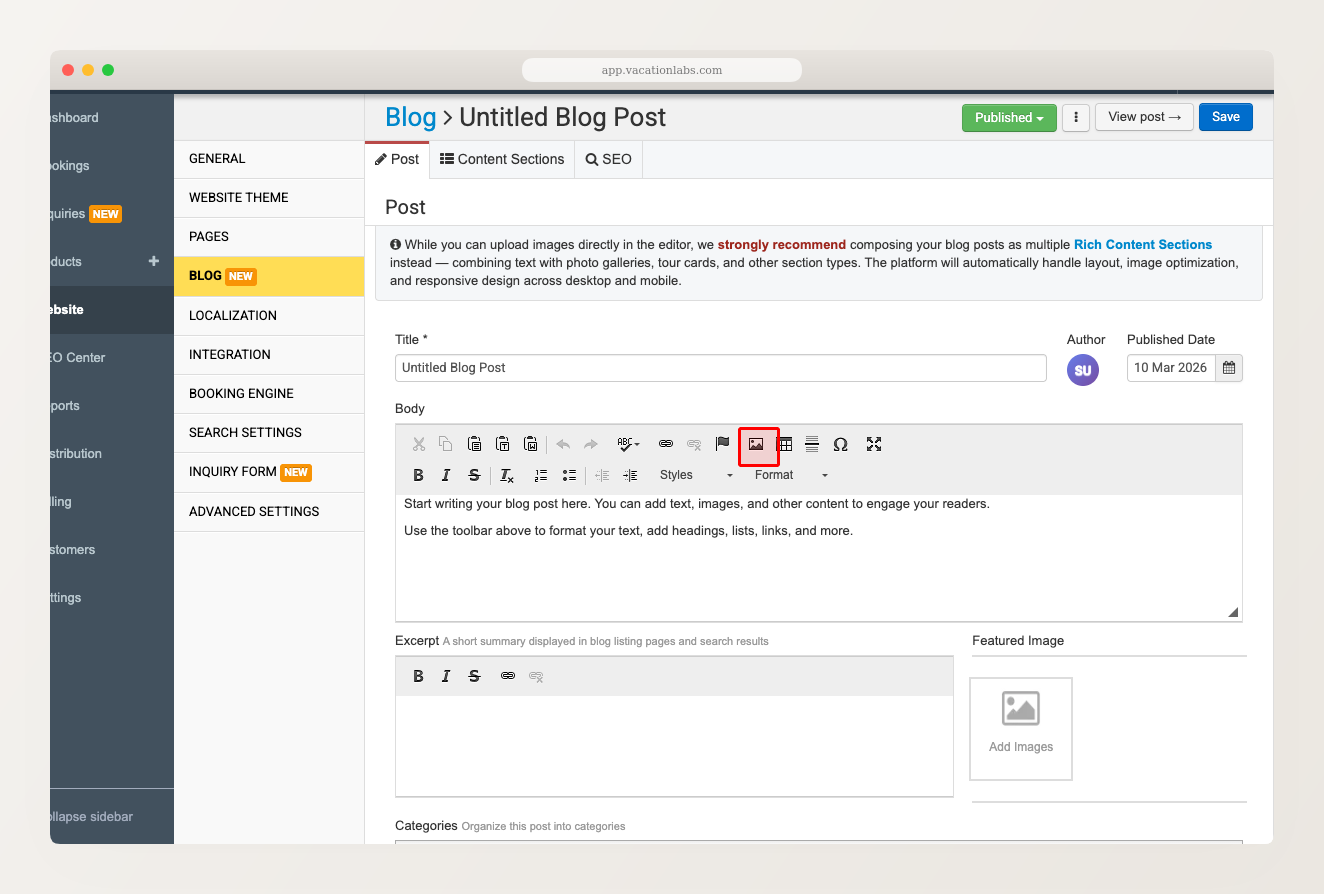Add a hyperlink in the Body toolbar

(x=665, y=443)
